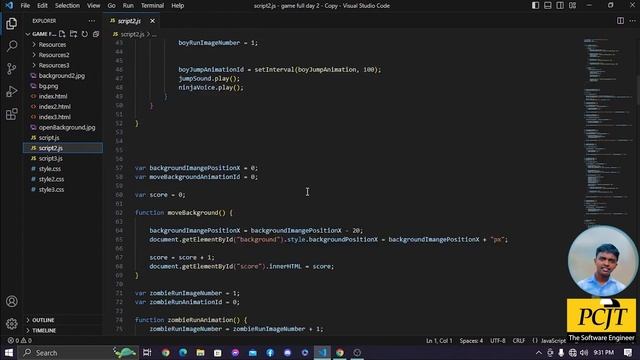The width and height of the screenshot is (640, 360).
Task: Open script.js in Explorer
Action: click(49, 138)
